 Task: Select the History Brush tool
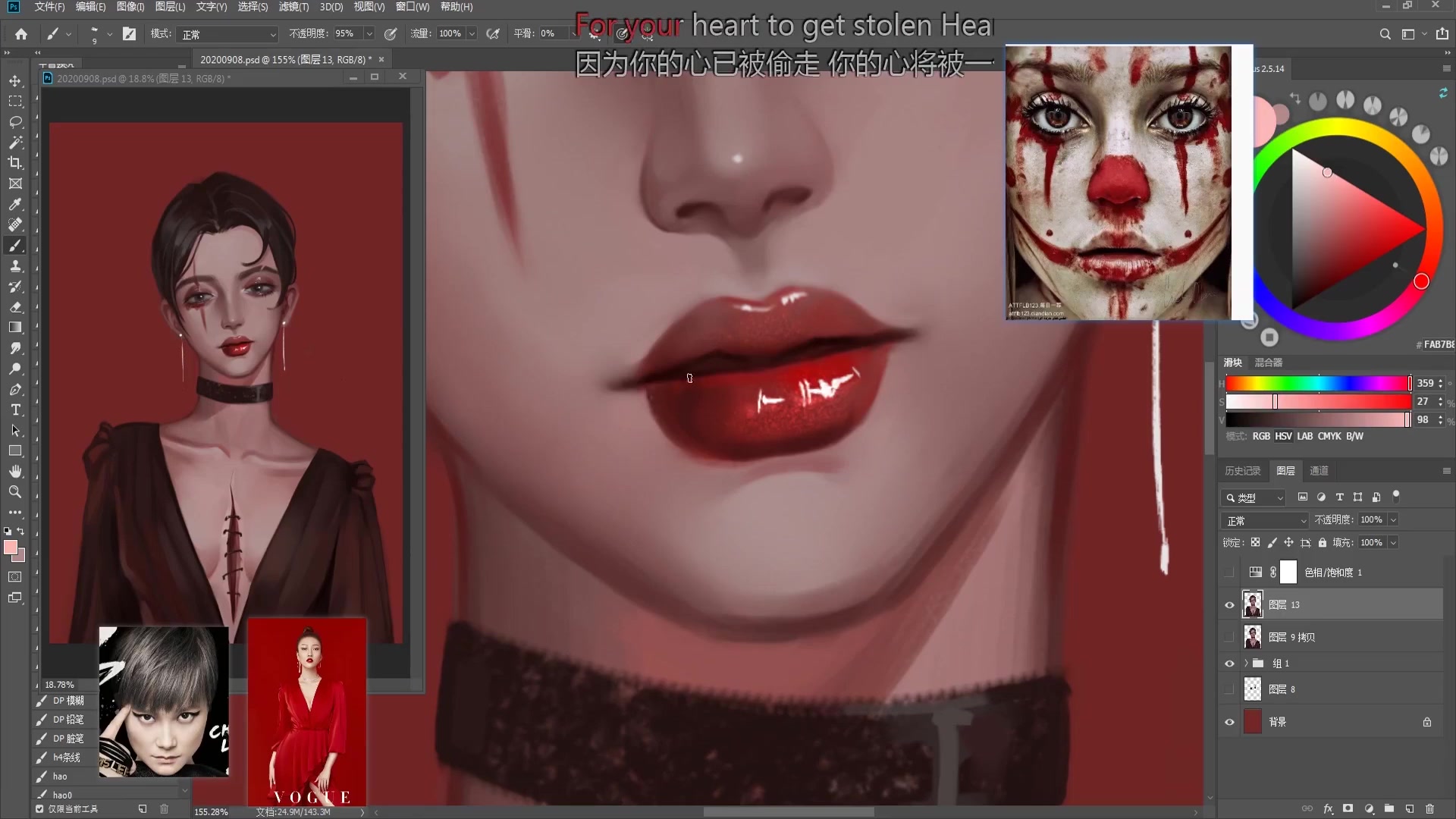pos(15,286)
